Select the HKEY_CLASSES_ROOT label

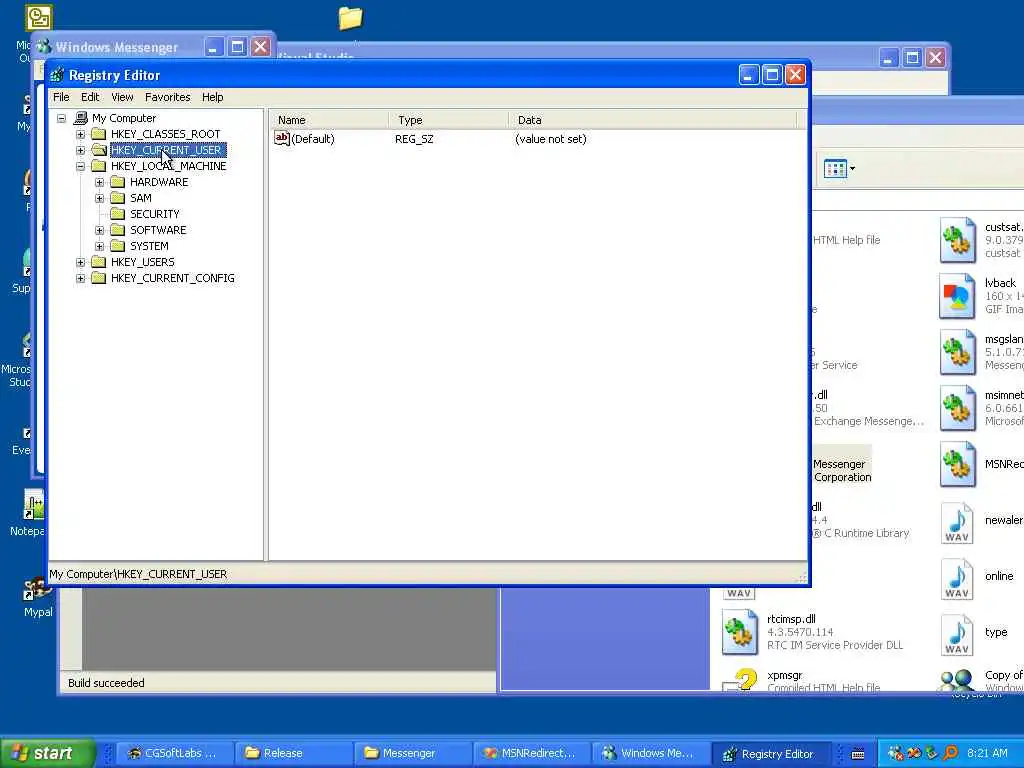[x=165, y=134]
